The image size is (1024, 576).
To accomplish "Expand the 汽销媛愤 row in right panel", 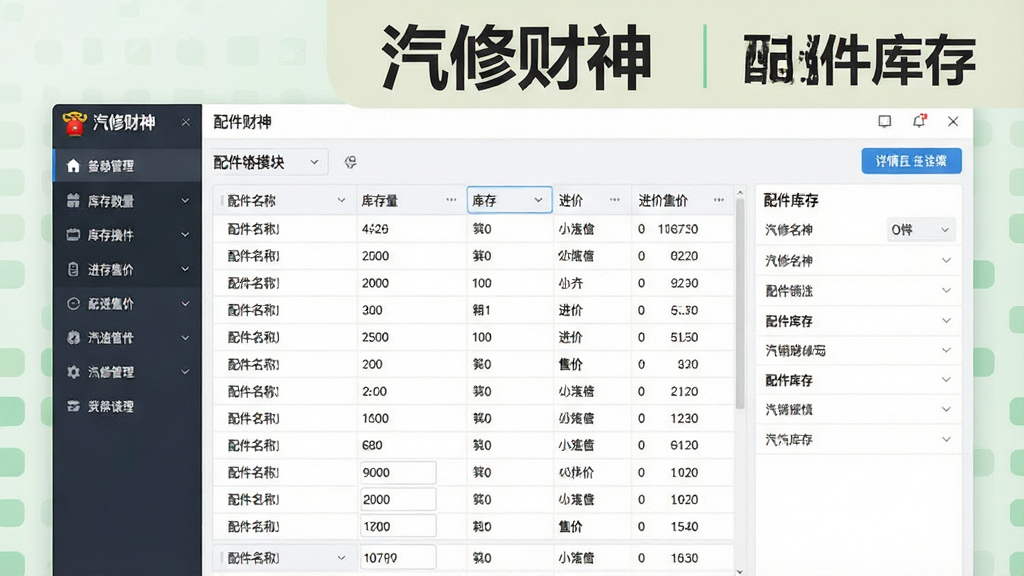I will click(946, 409).
